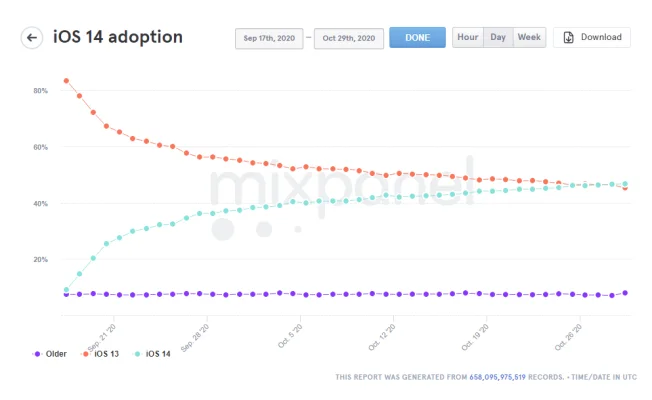The image size is (652, 400).
Task: Select first iOS 14 data point near 10%
Action: point(66,289)
